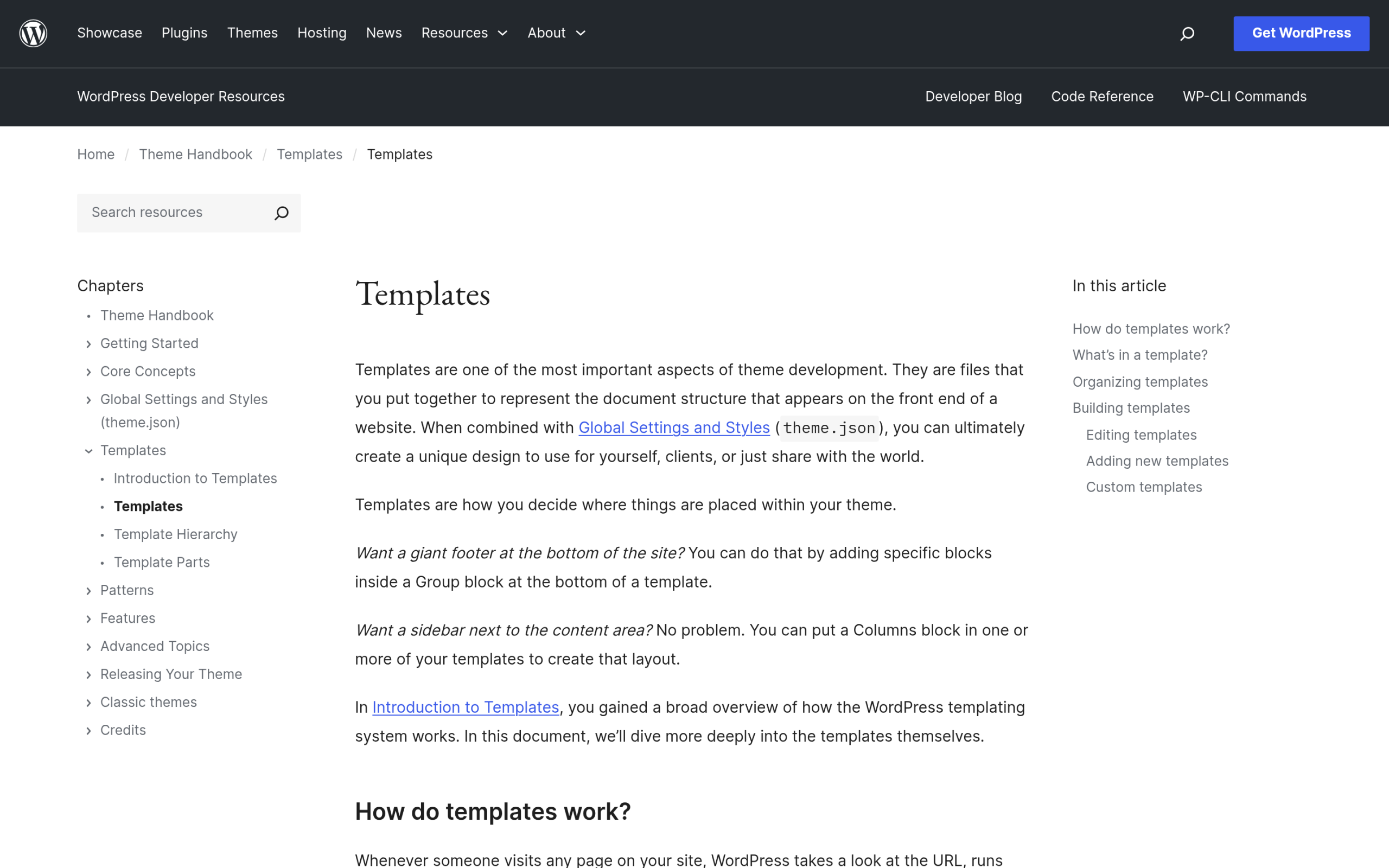This screenshot has height=868, width=1389.
Task: Open Core Concepts chapter link
Action: coord(148,372)
